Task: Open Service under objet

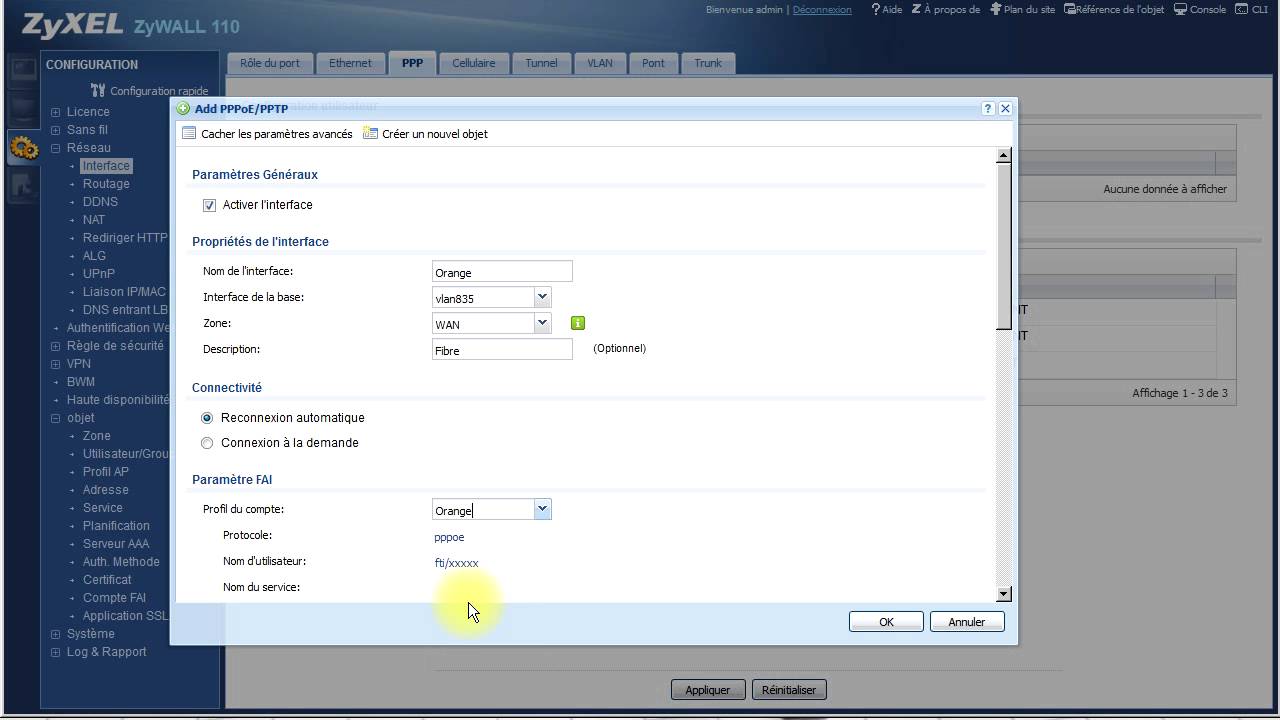Action: [103, 508]
